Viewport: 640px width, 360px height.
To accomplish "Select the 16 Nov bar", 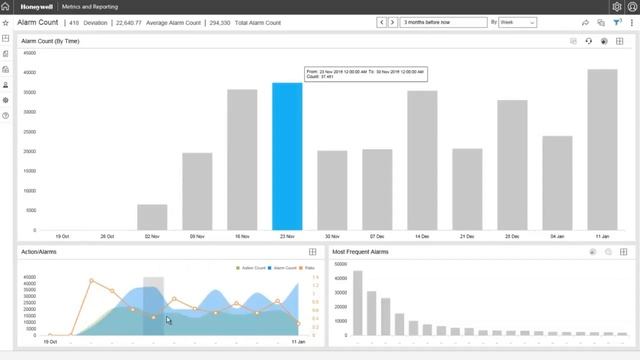I will point(242,160).
